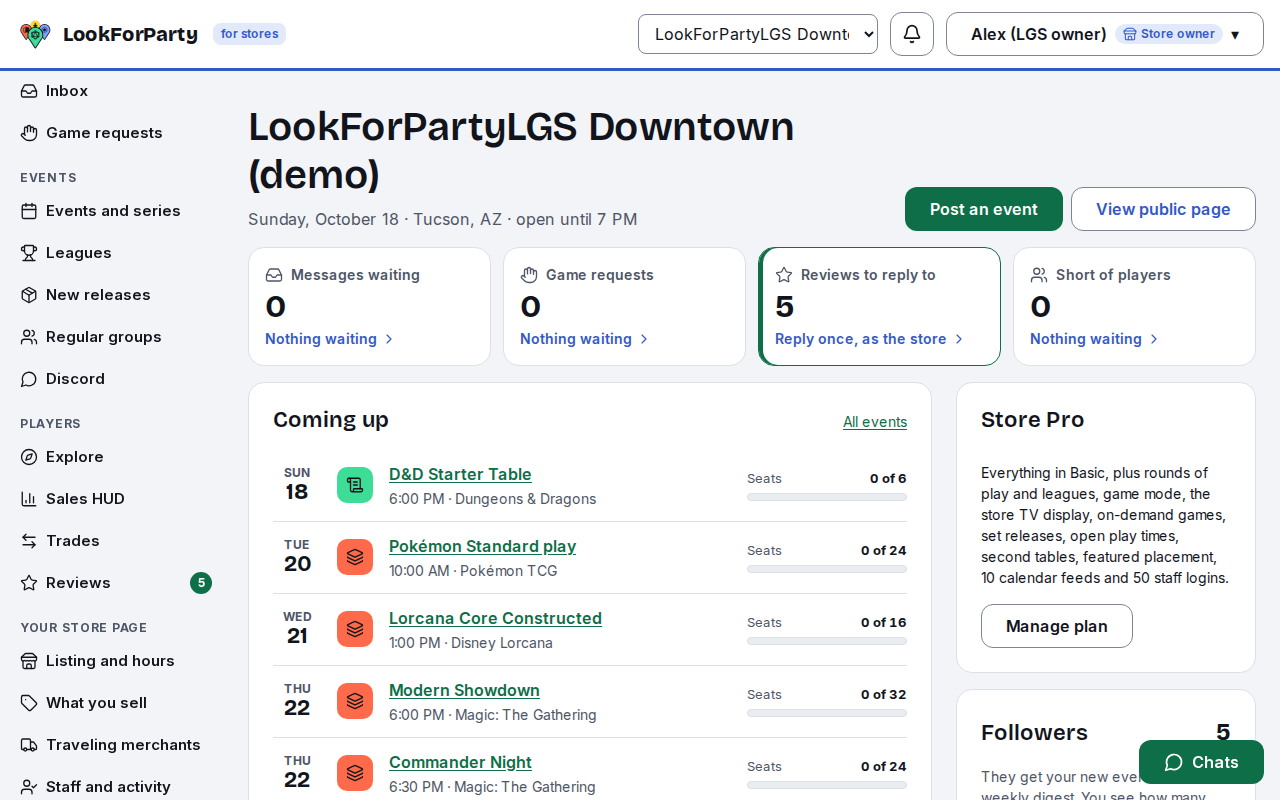
Task: Expand the Alex (LGS owner) account menu
Action: 1105,34
